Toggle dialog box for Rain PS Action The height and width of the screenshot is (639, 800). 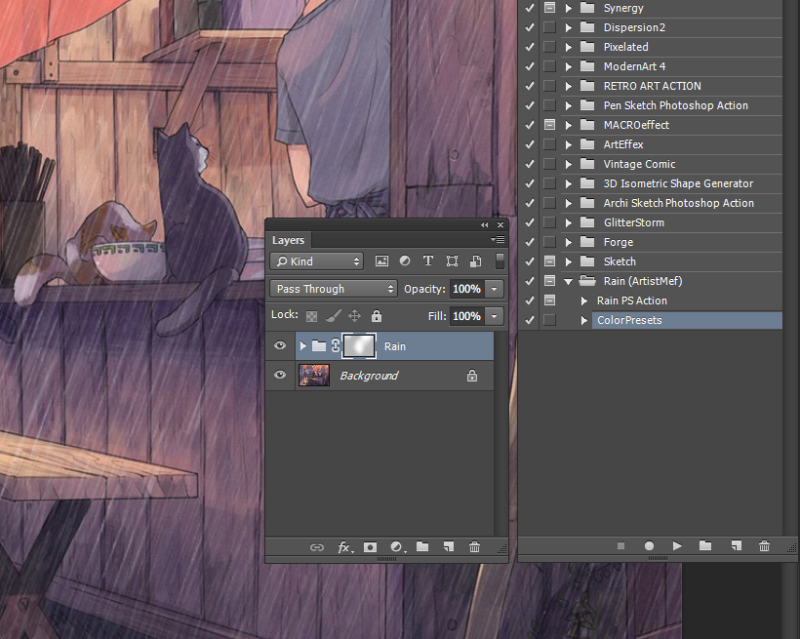coord(549,301)
